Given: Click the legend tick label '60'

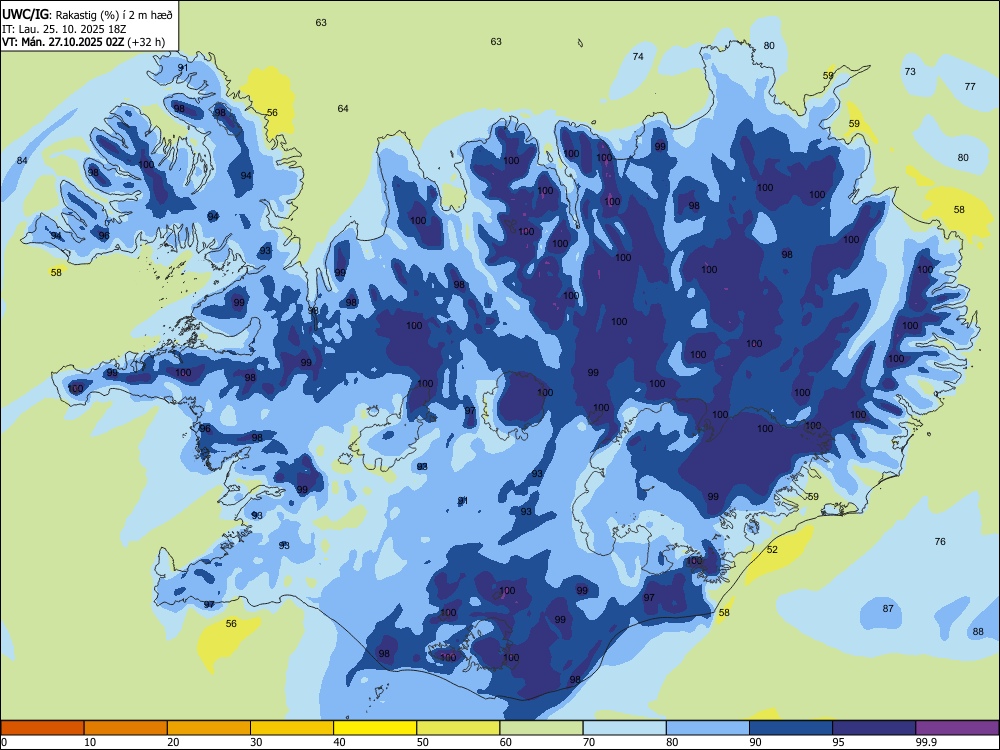Looking at the screenshot, I should [506, 742].
